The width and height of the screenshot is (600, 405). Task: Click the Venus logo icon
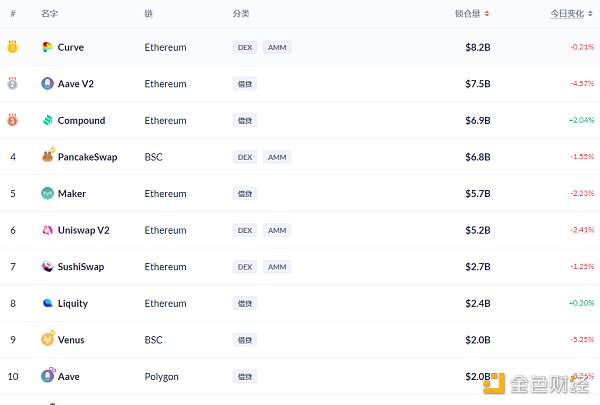[x=48, y=339]
